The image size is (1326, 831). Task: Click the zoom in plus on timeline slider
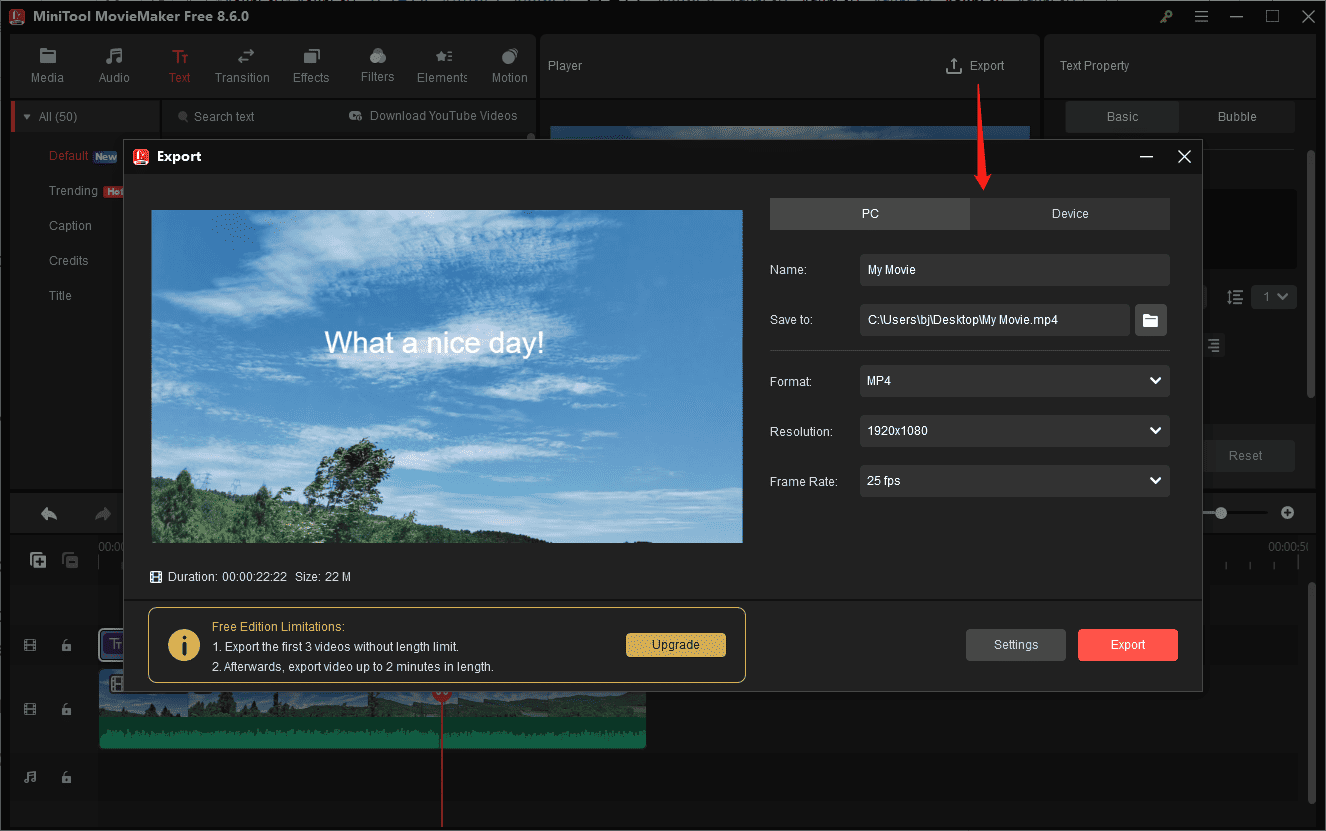pyautogui.click(x=1288, y=512)
